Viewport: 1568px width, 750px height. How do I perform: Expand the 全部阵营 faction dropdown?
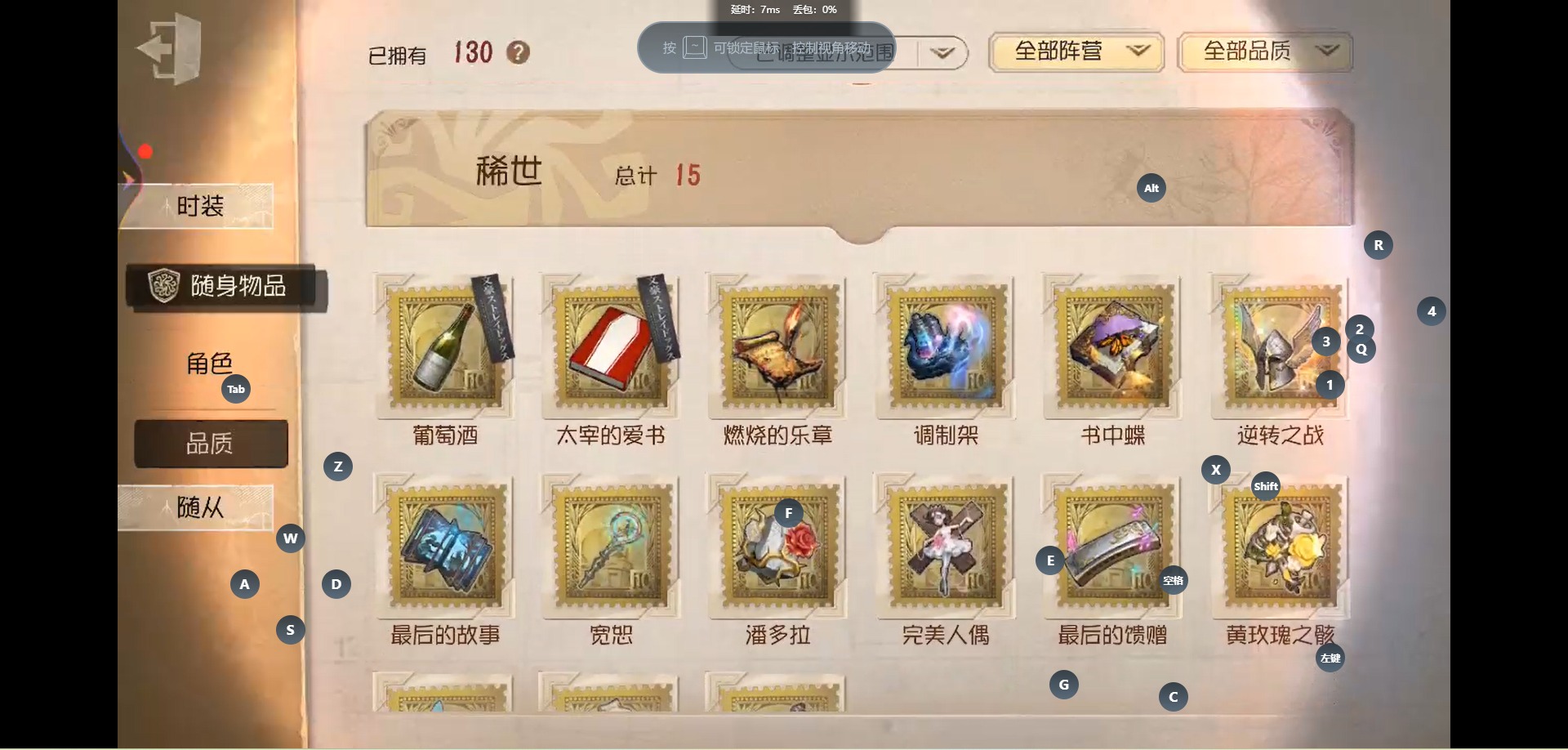point(1076,52)
